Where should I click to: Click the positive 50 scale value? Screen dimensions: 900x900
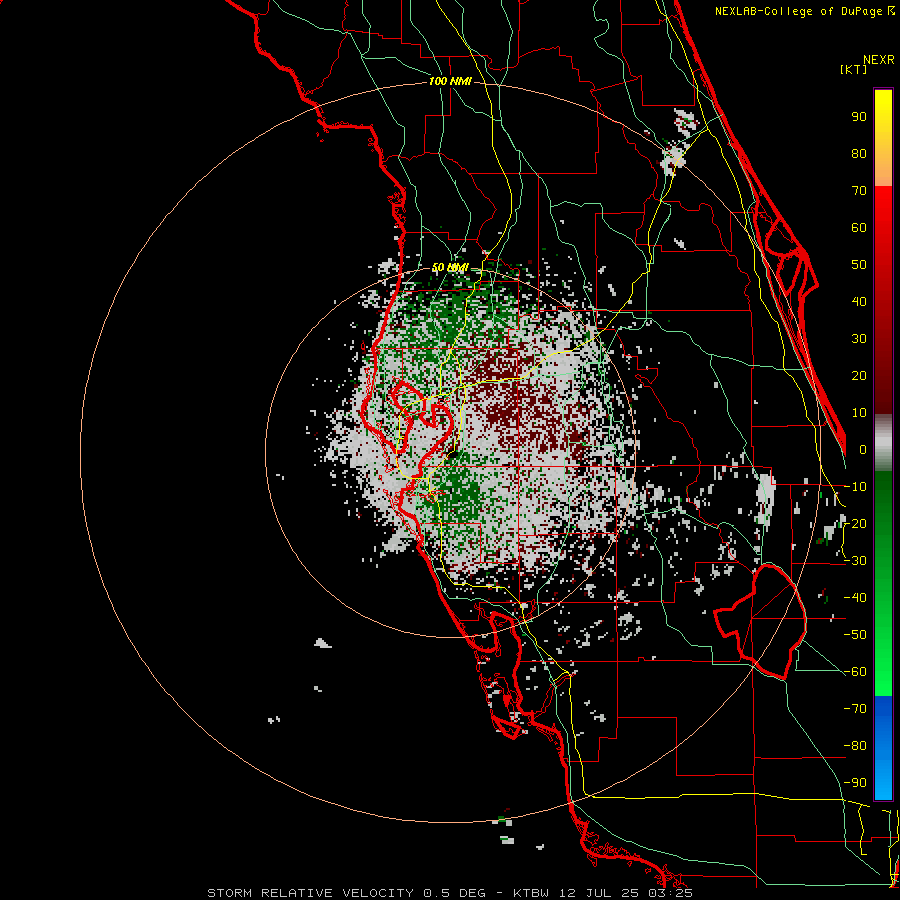click(x=859, y=265)
